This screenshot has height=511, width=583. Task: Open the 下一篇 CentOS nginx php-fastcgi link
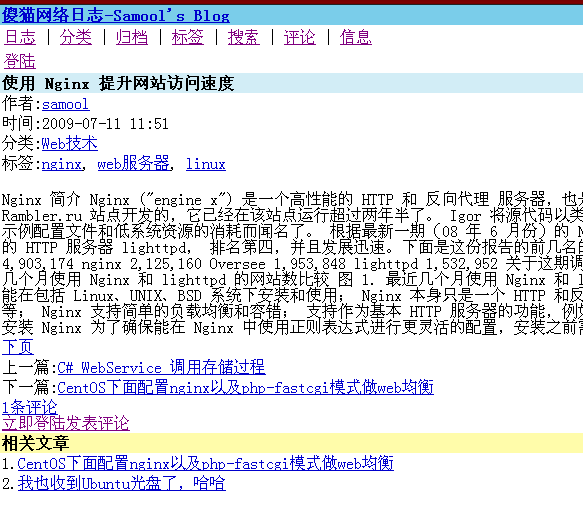(245, 388)
